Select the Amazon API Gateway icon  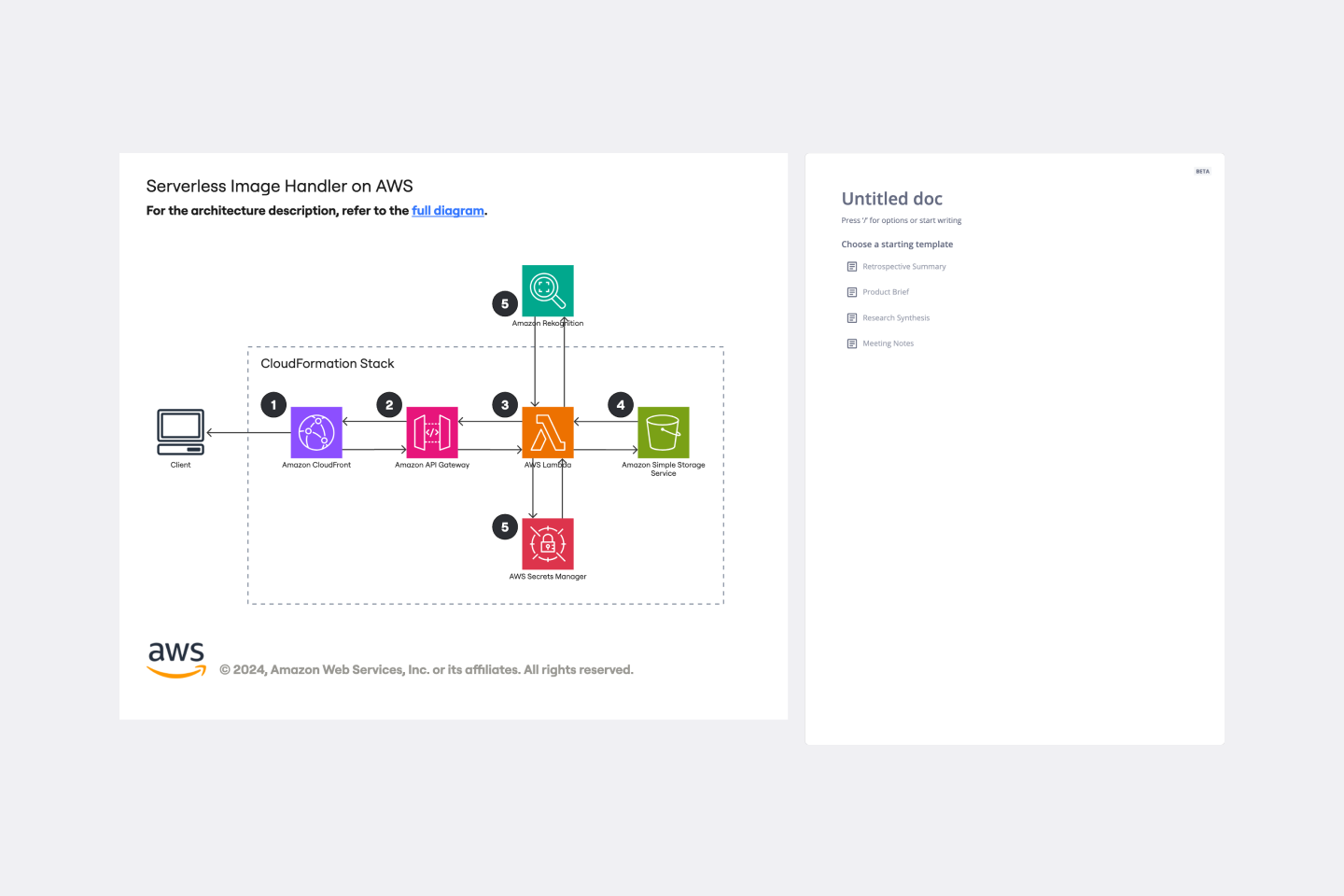pos(432,432)
